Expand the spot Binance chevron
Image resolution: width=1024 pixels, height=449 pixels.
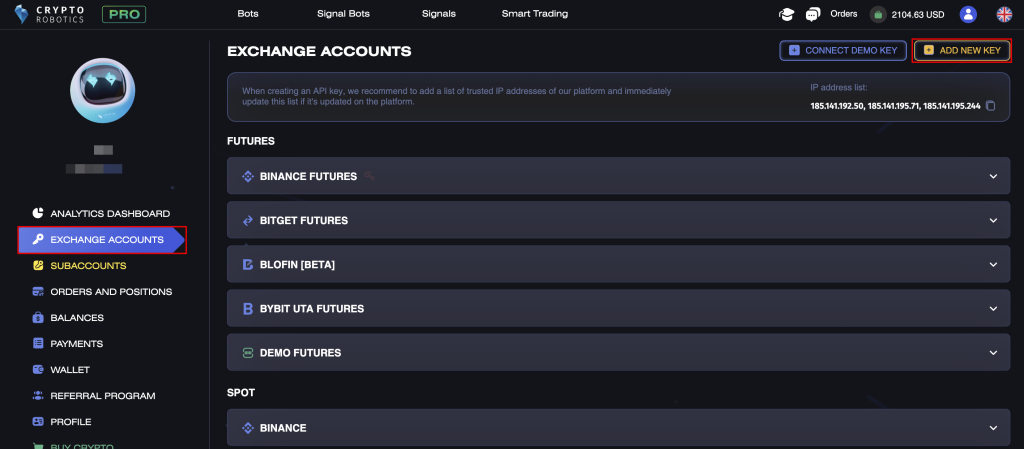(x=993, y=428)
